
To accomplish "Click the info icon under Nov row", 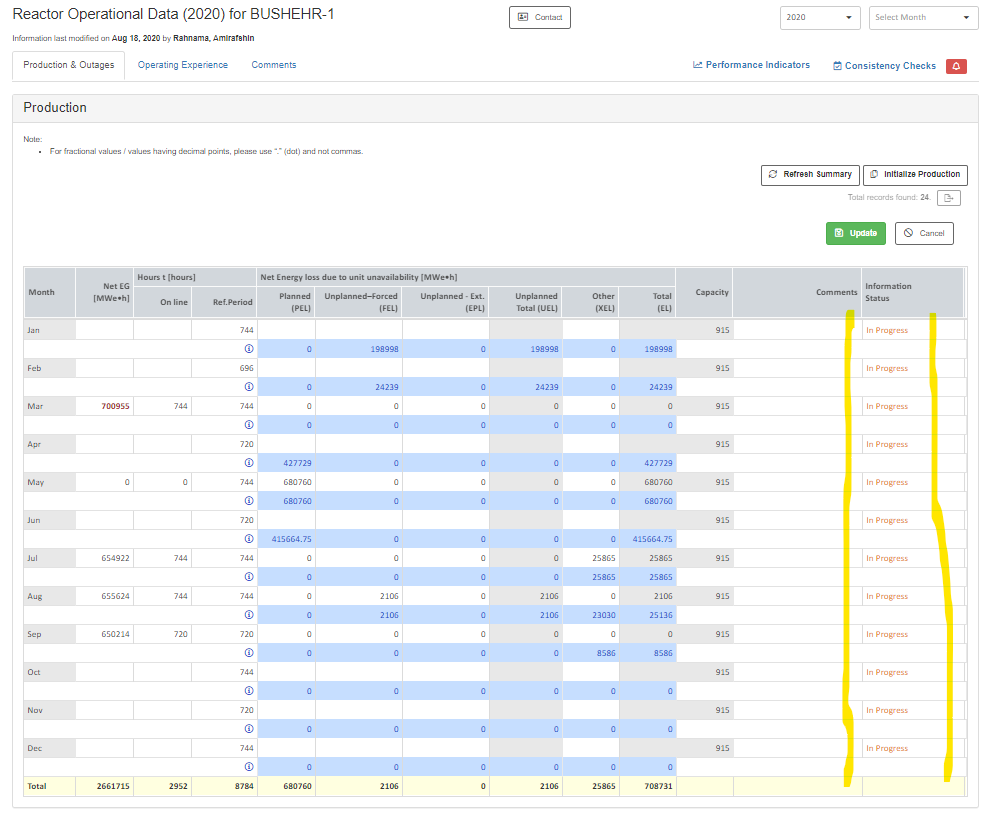I will [x=249, y=728].
